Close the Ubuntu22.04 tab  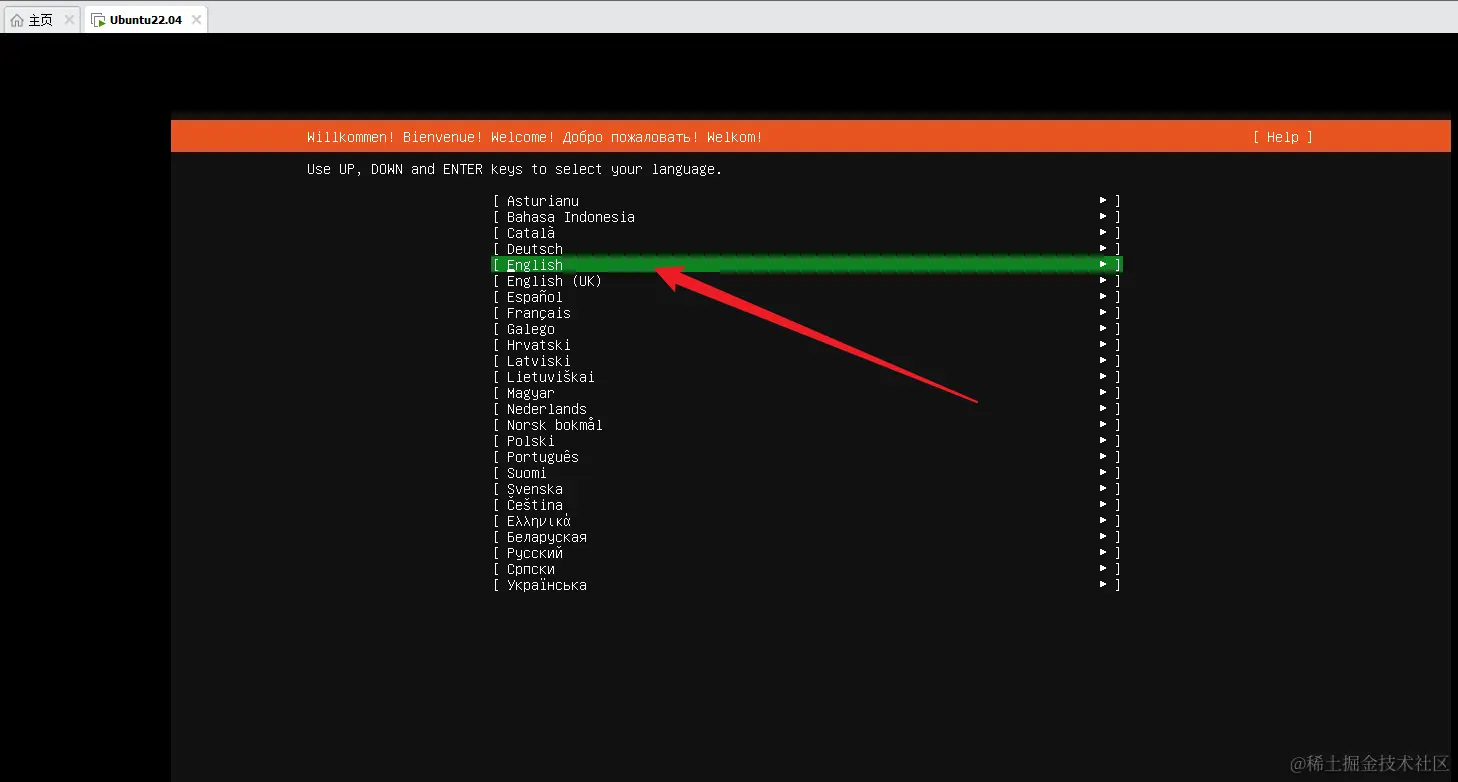tap(196, 20)
